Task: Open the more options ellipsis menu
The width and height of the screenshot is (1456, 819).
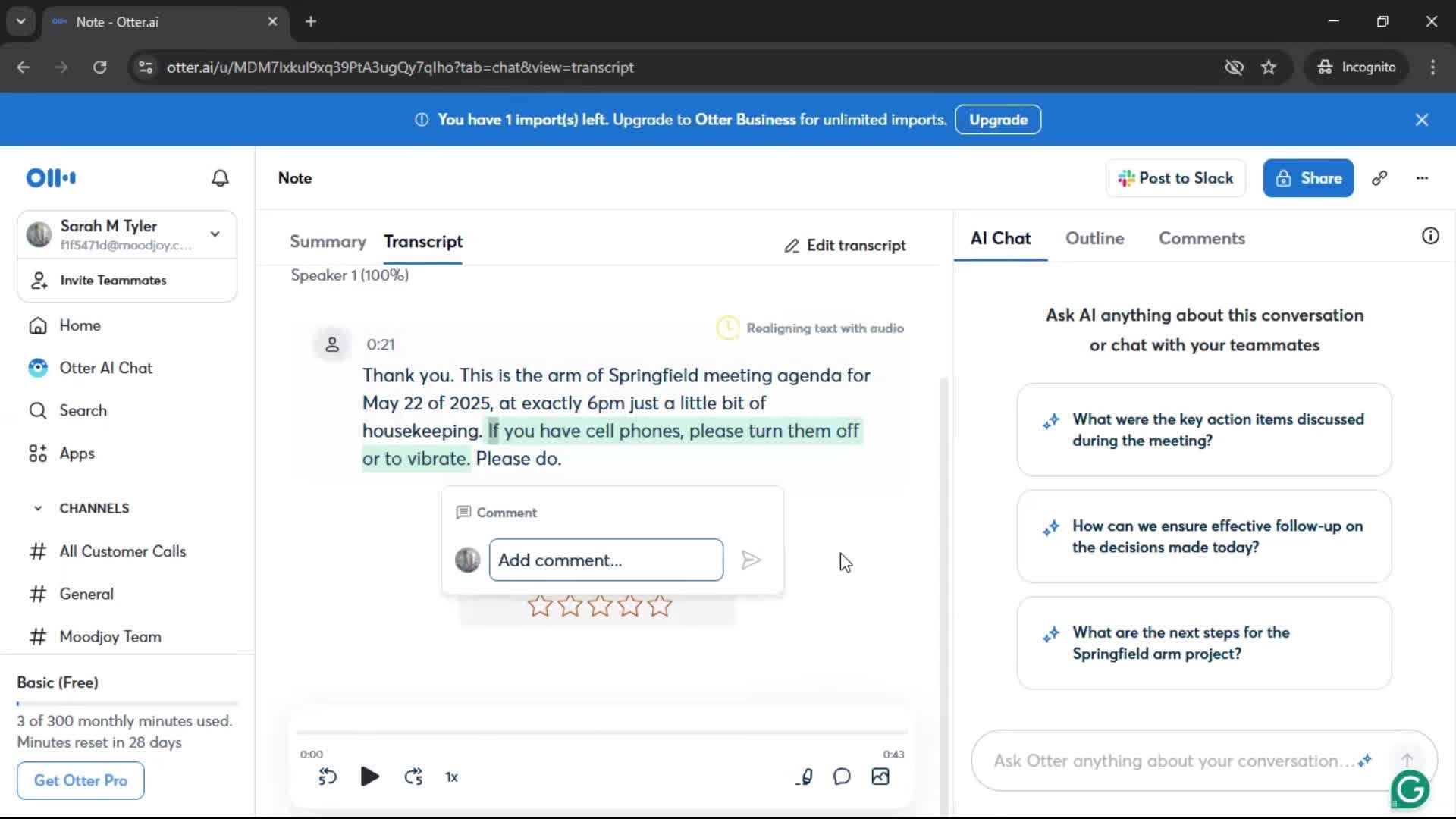Action: [x=1422, y=178]
